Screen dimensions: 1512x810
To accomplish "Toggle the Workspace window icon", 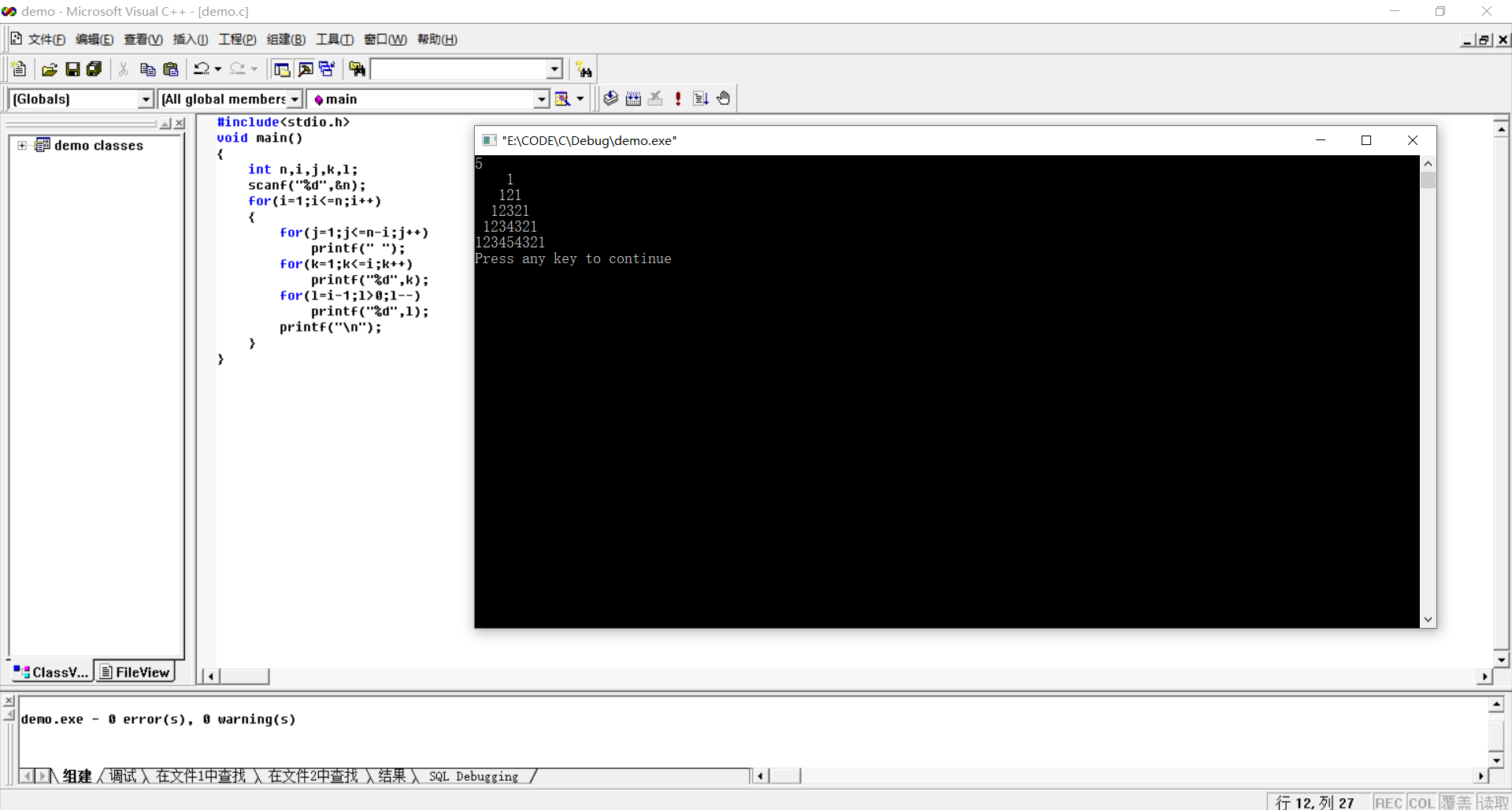I will point(282,69).
